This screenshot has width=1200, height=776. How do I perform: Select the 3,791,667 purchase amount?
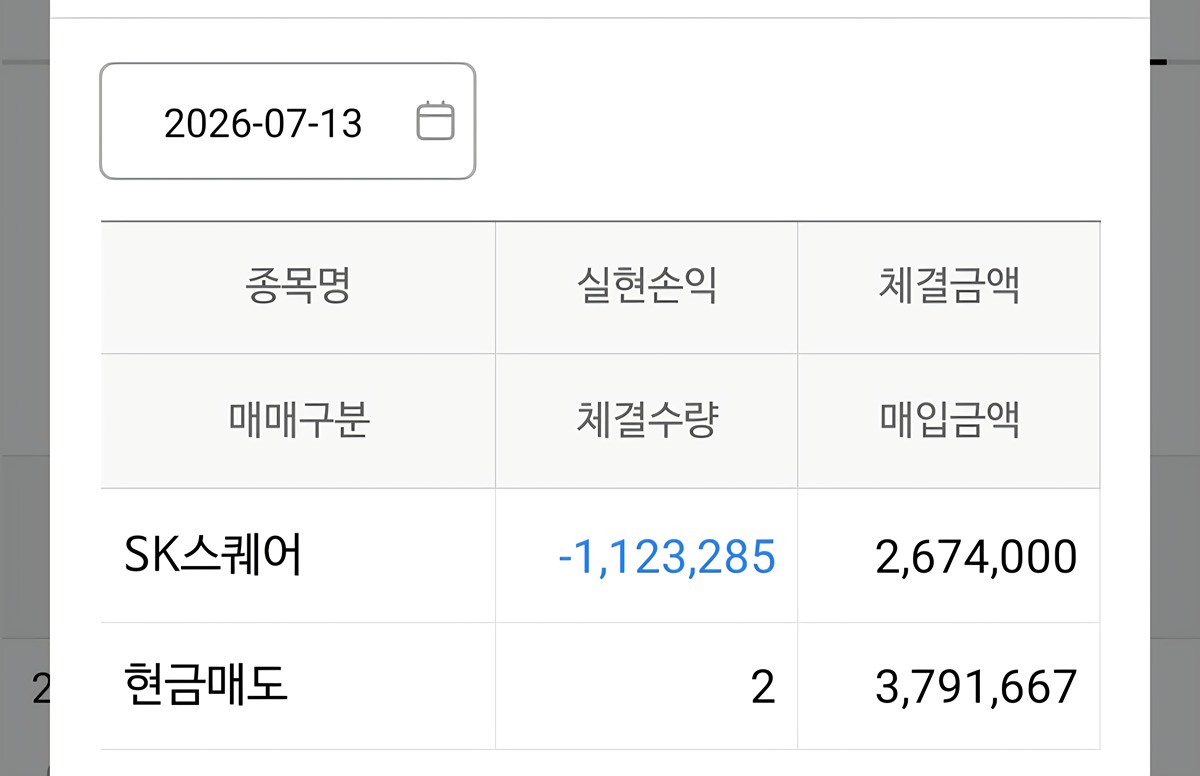[x=976, y=687]
